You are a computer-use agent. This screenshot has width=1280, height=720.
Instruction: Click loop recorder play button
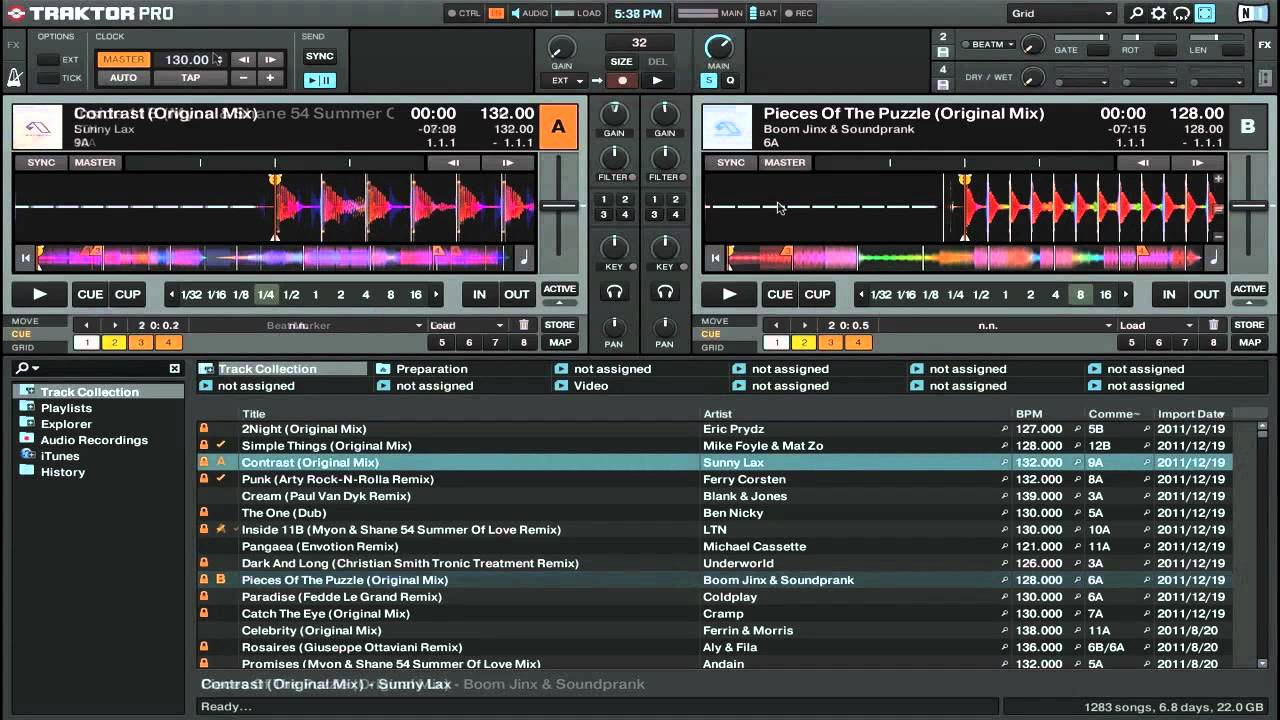657,81
